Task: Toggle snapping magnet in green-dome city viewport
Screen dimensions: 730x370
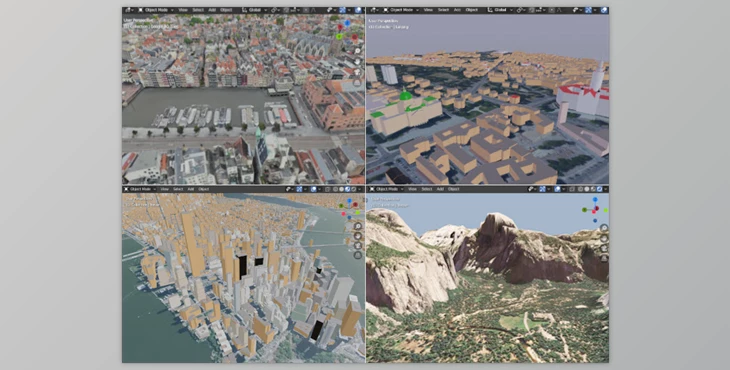Action: click(532, 10)
